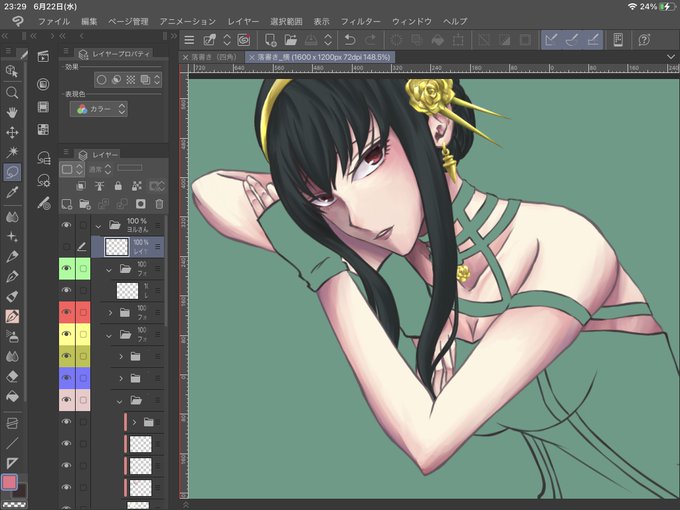680x510 pixels.
Task: Select the Airbrush tool
Action: [12, 337]
